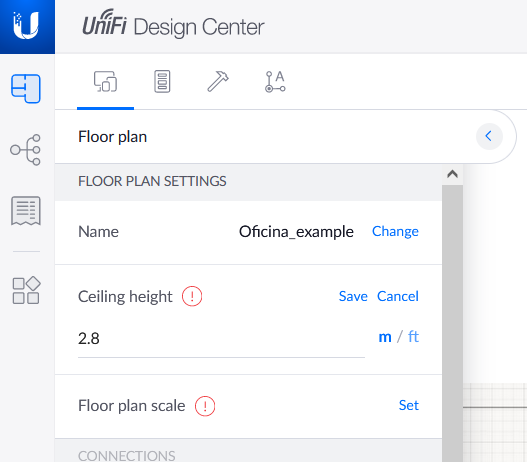Click the Ceiling height warning icon

[192, 296]
